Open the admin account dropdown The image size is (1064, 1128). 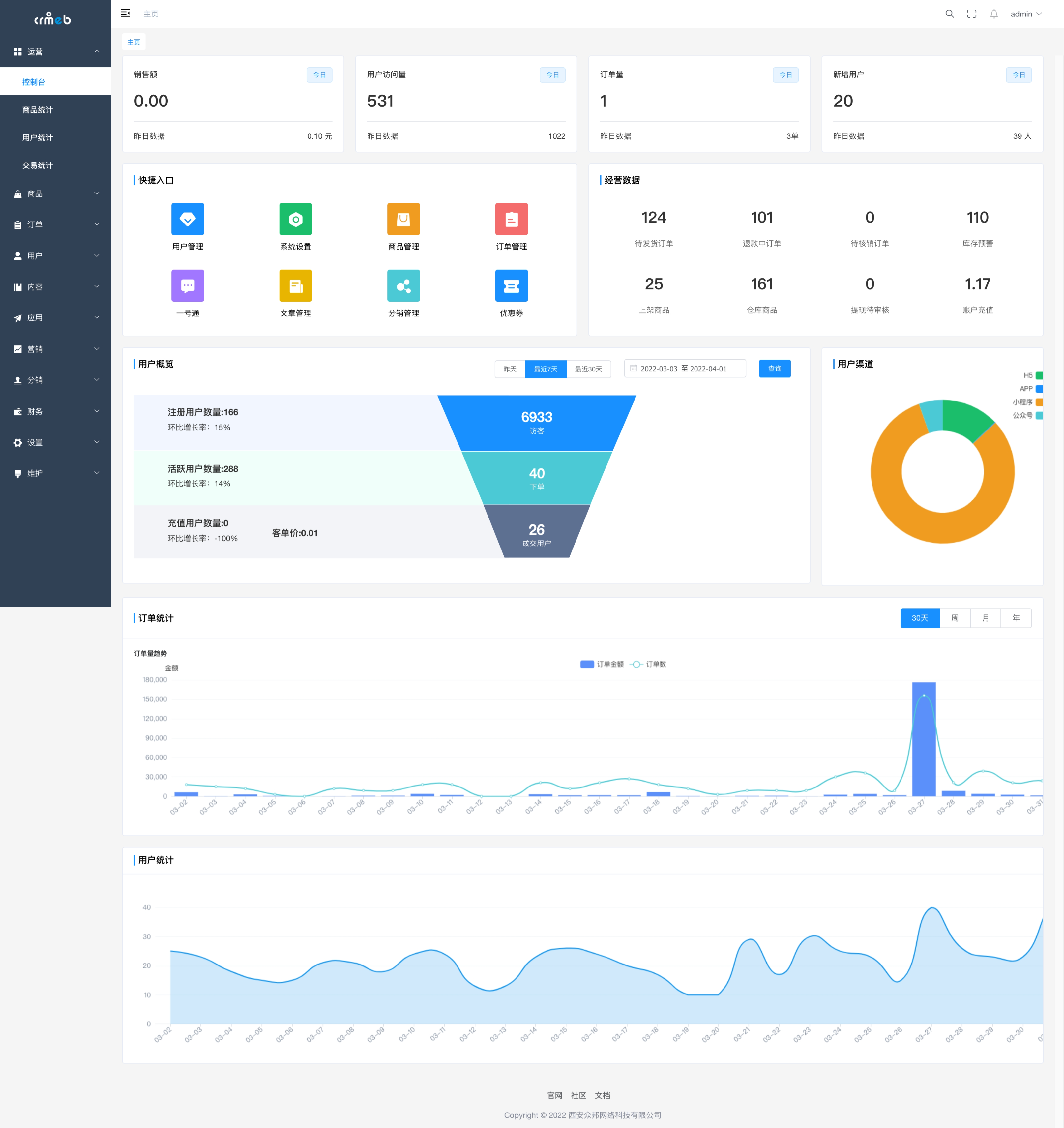(x=1025, y=14)
